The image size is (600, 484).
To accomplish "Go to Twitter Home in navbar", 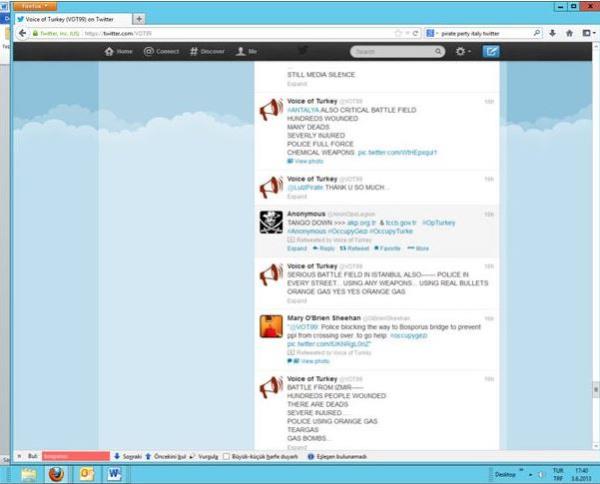I will click(x=118, y=51).
